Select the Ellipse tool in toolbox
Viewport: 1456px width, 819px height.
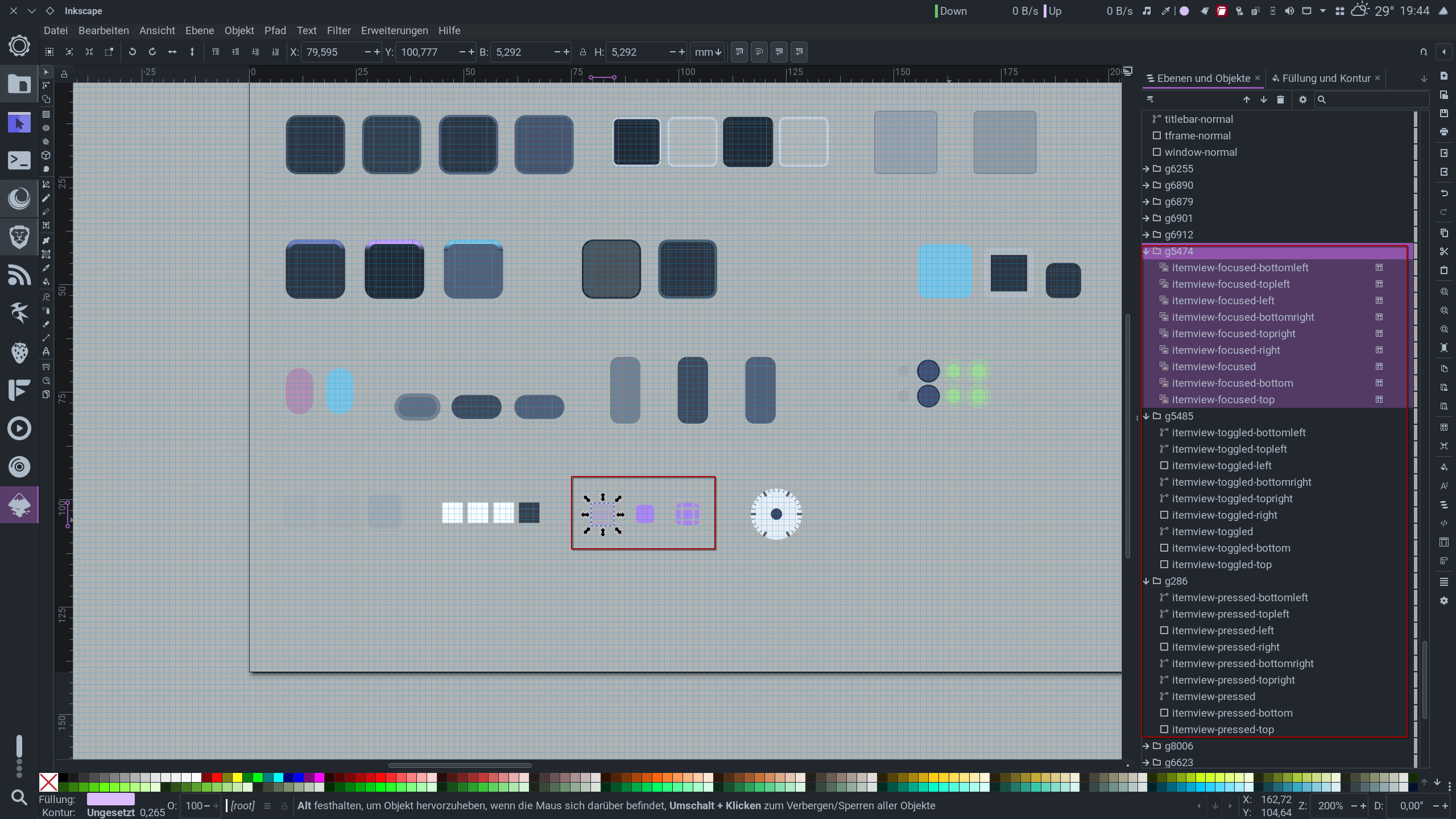(46, 128)
